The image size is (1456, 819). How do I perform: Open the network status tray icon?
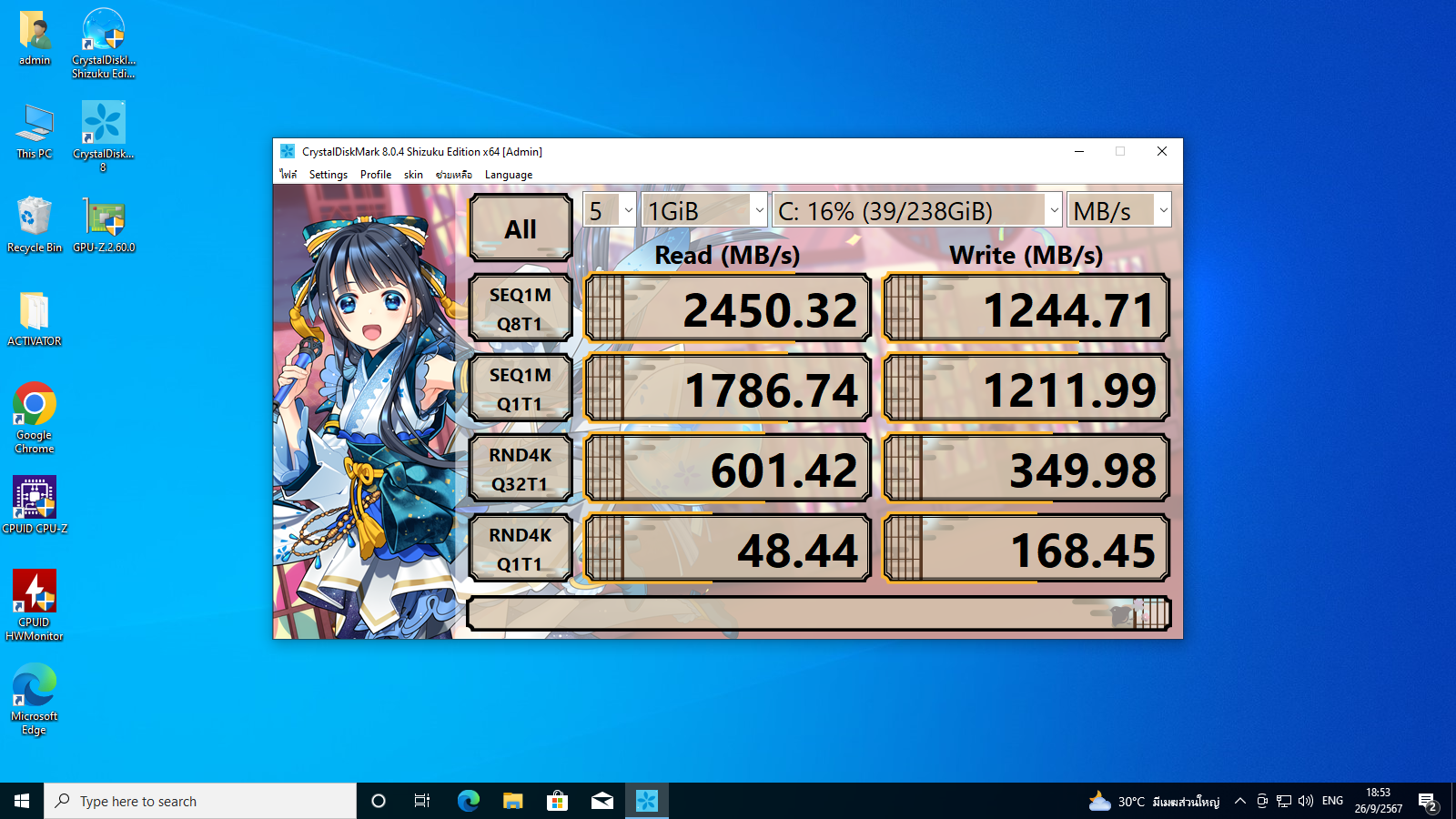[1284, 801]
